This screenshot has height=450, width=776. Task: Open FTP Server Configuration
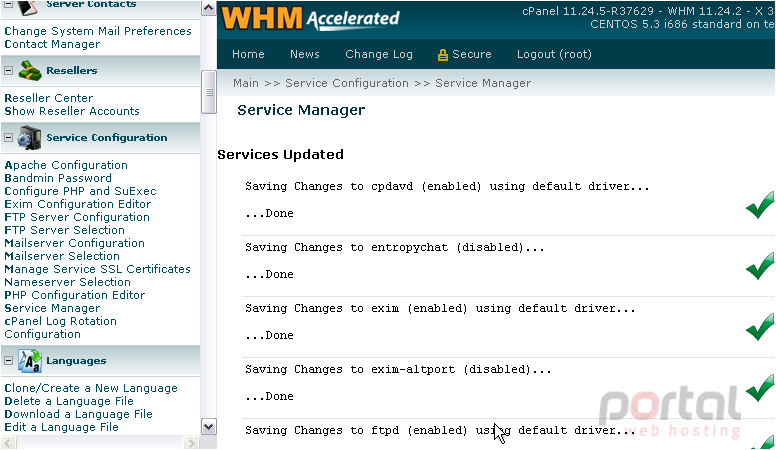coord(77,217)
